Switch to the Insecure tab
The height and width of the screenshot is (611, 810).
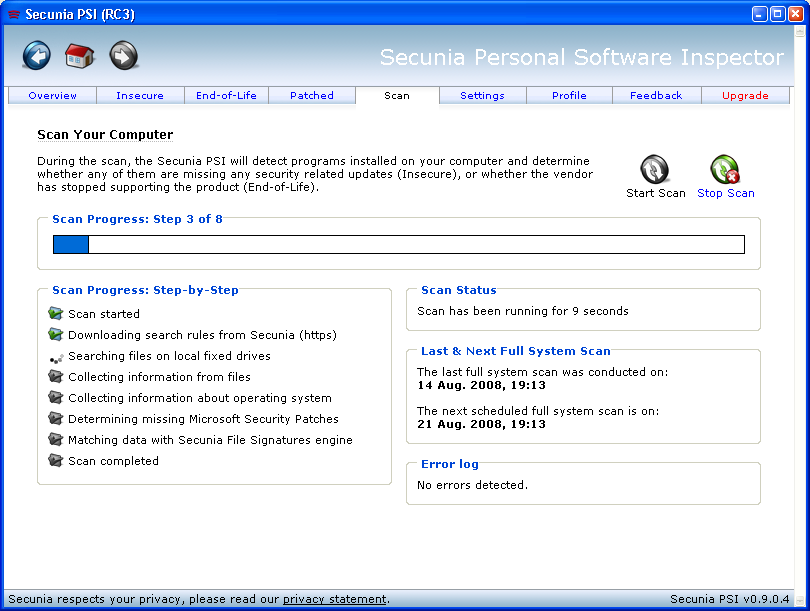(140, 96)
